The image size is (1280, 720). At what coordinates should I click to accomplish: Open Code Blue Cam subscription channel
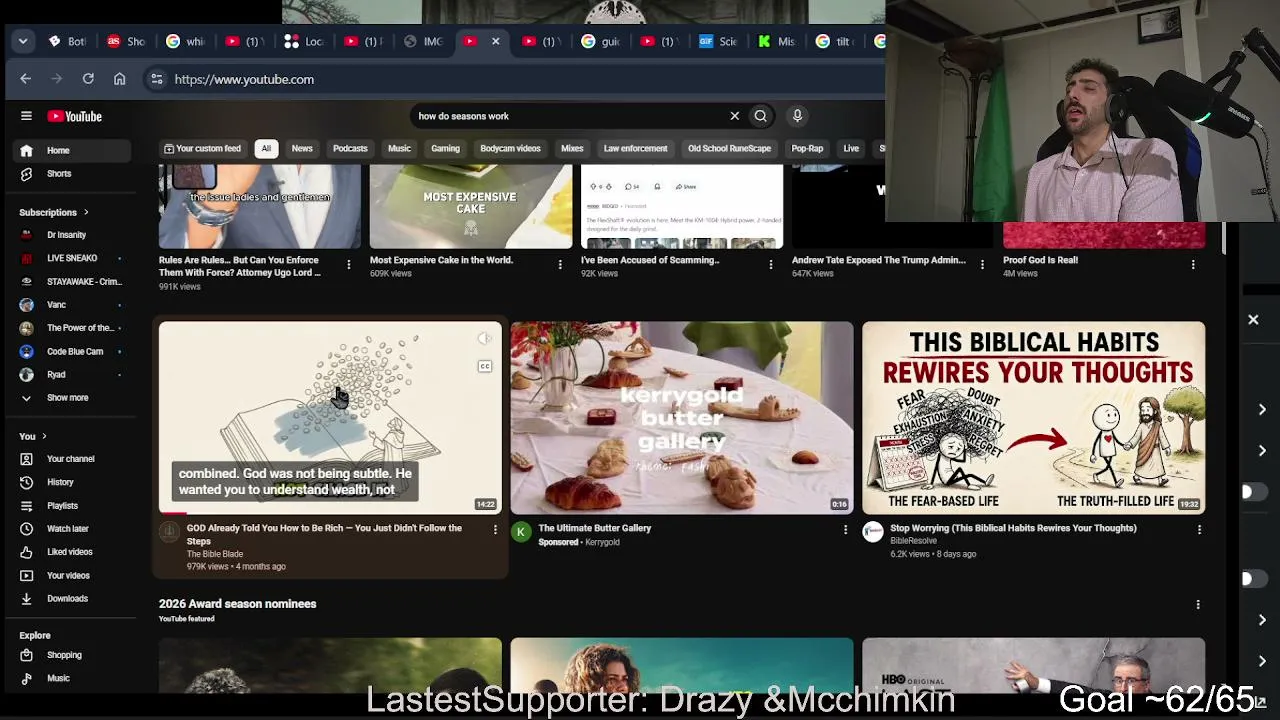click(70, 352)
